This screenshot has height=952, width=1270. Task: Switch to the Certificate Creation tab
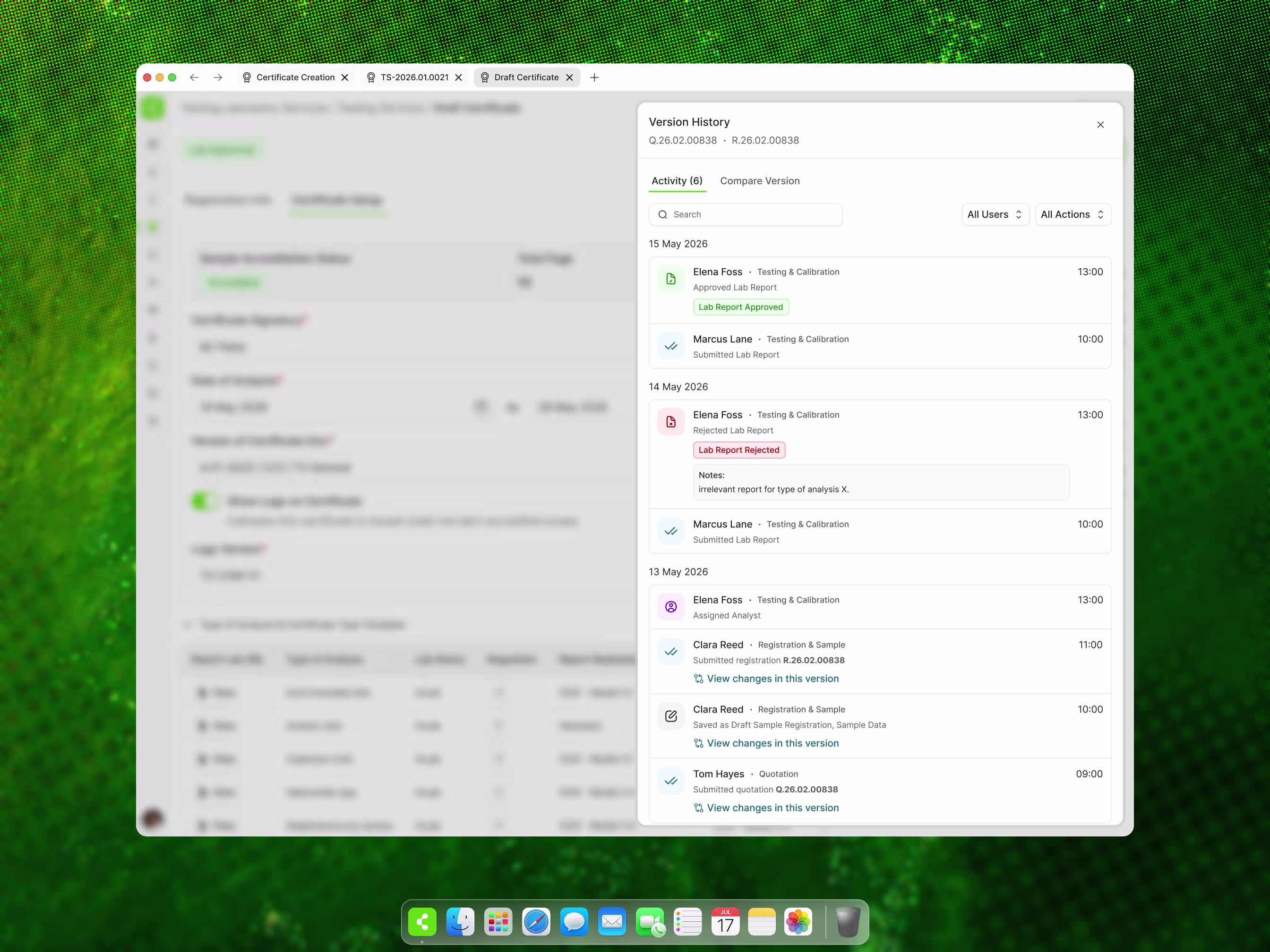click(295, 77)
